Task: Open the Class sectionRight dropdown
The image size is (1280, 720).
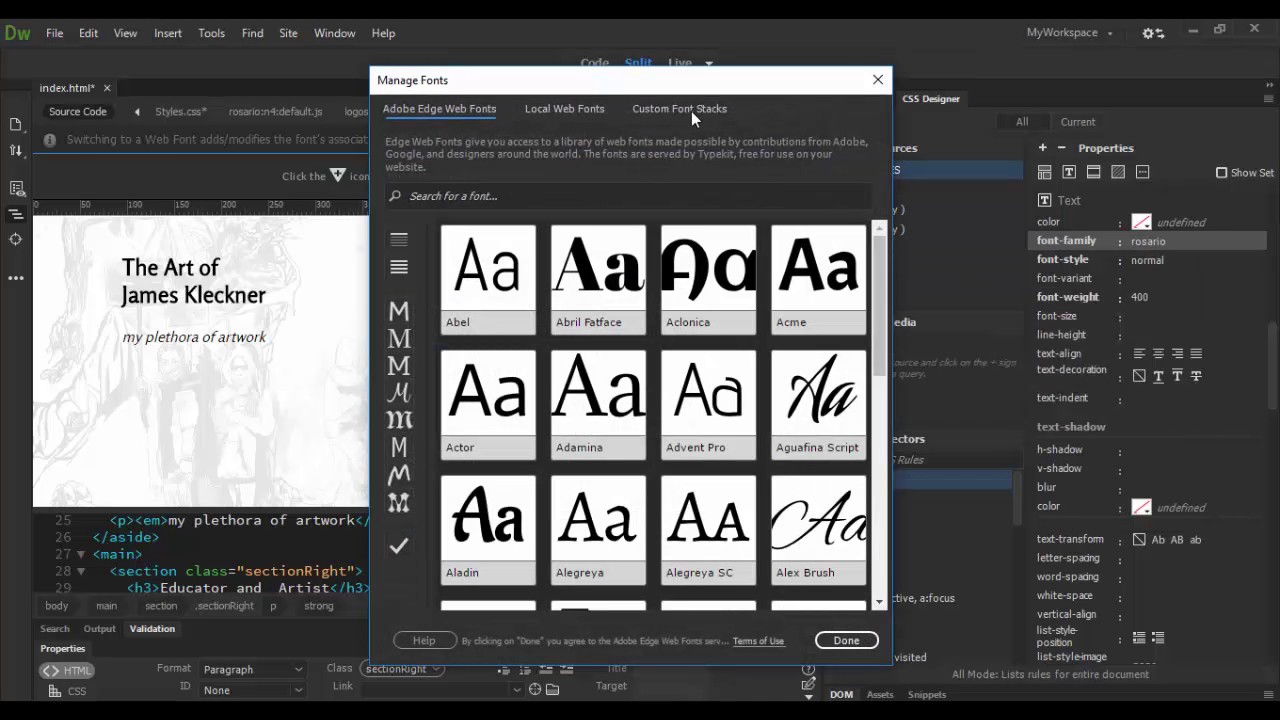Action: point(404,669)
